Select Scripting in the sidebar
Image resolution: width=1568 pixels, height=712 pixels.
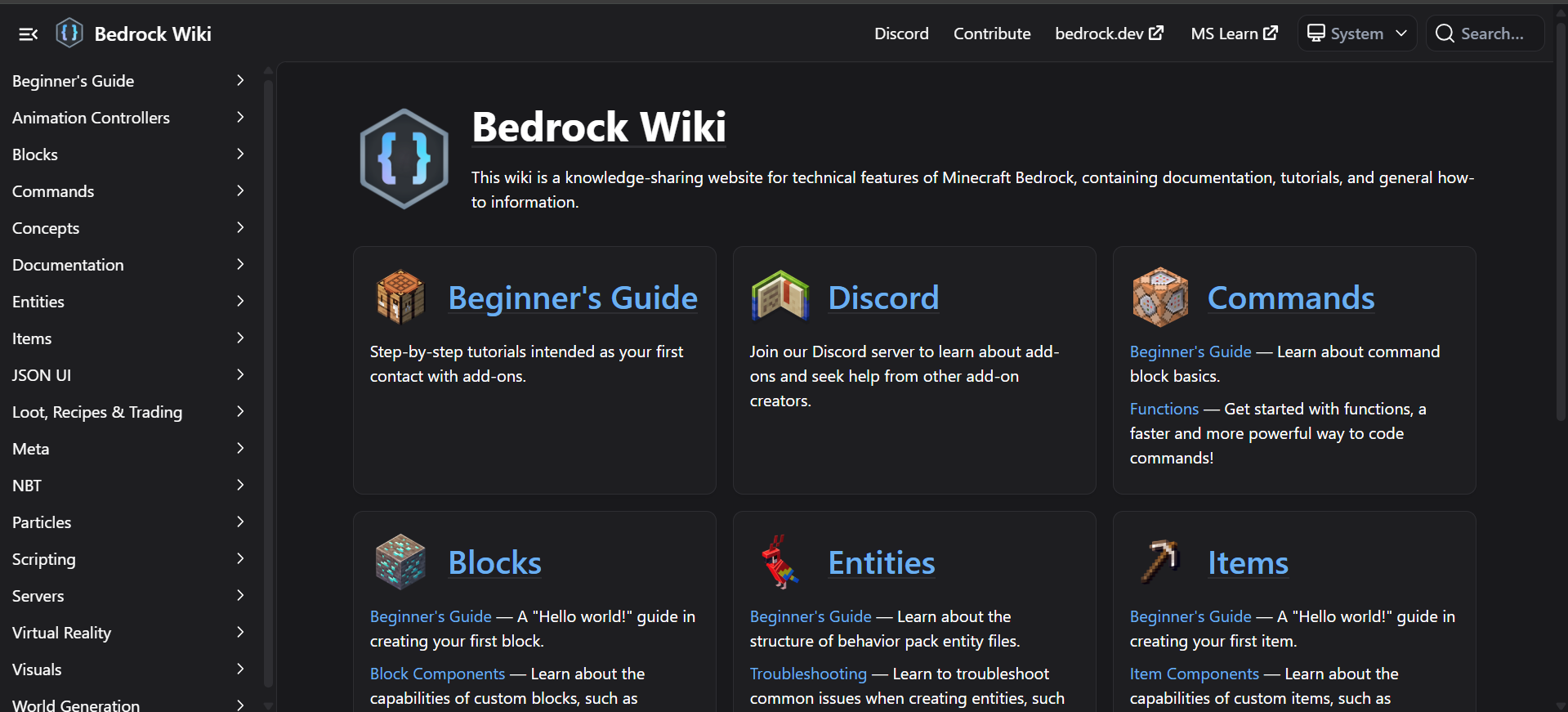click(44, 559)
